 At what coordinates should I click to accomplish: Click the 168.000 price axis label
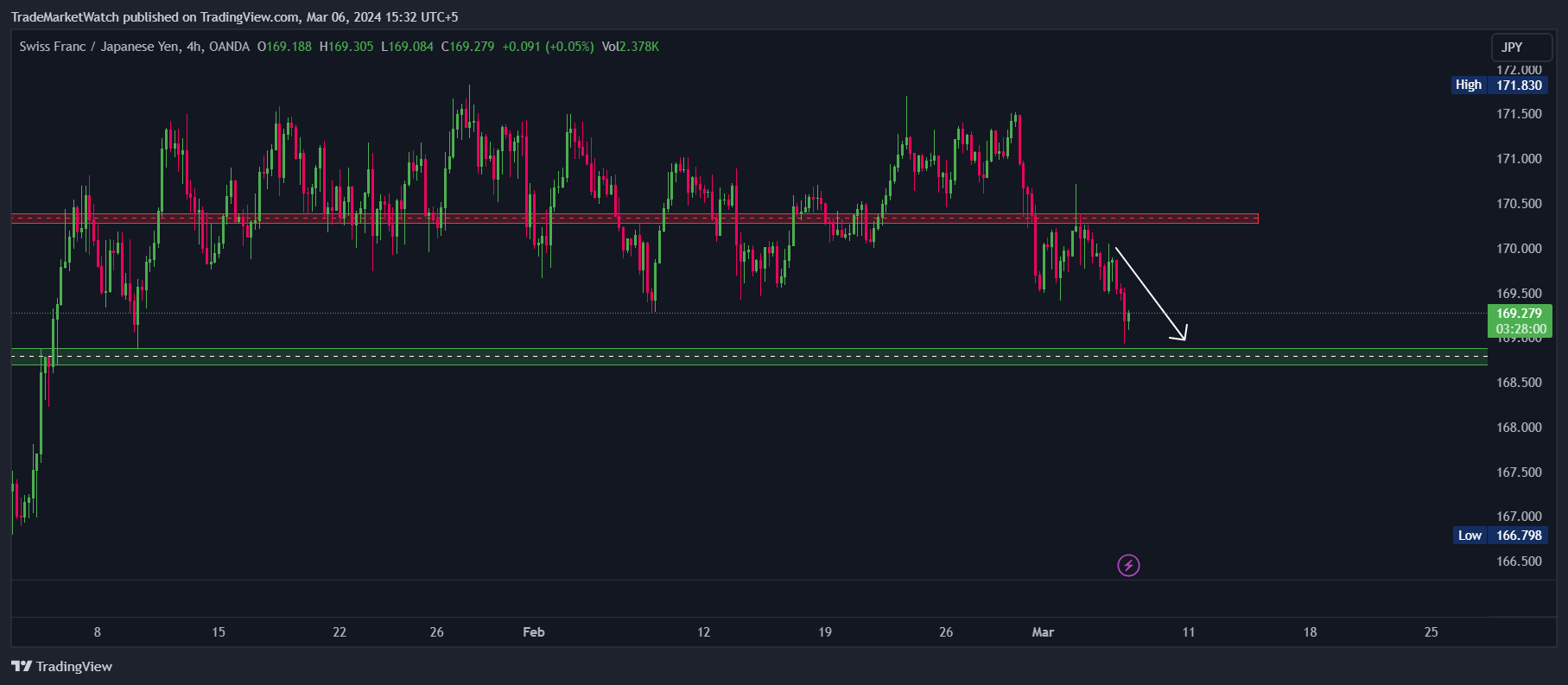click(x=1519, y=428)
